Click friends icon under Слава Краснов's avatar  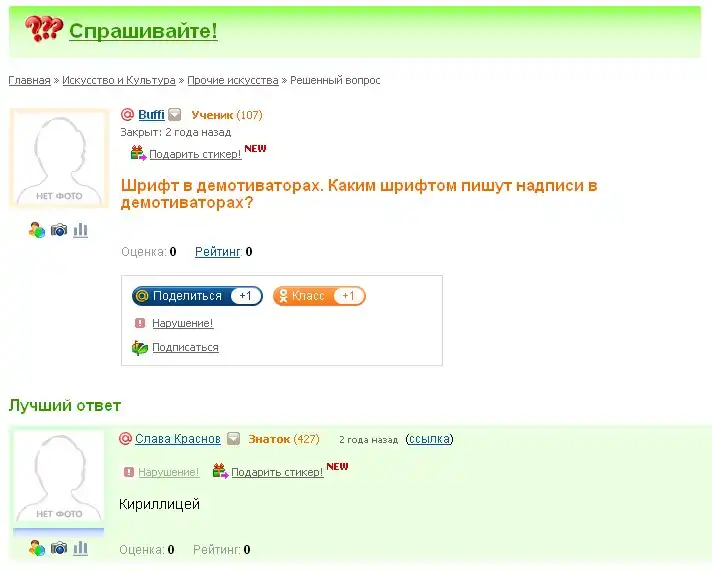click(x=37, y=548)
